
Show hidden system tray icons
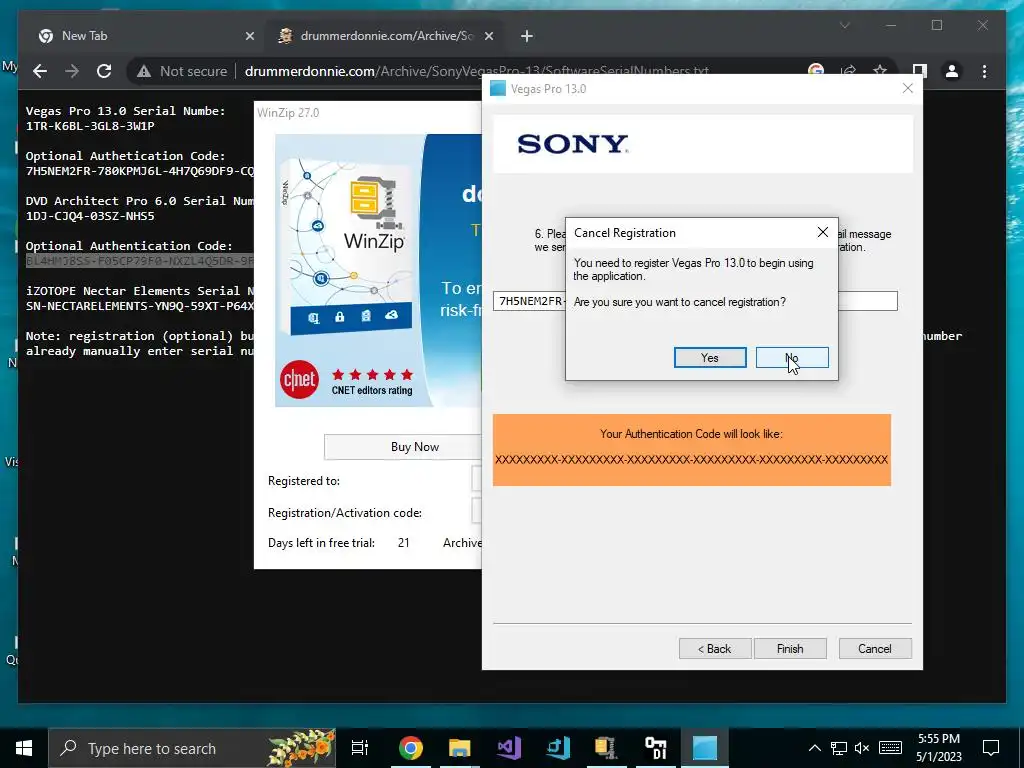[x=814, y=748]
